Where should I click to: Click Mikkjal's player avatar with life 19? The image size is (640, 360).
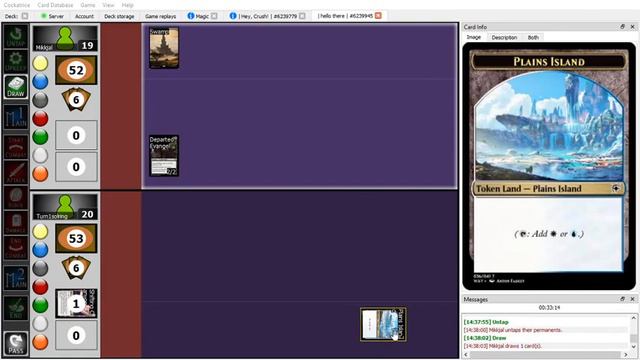(x=65, y=38)
